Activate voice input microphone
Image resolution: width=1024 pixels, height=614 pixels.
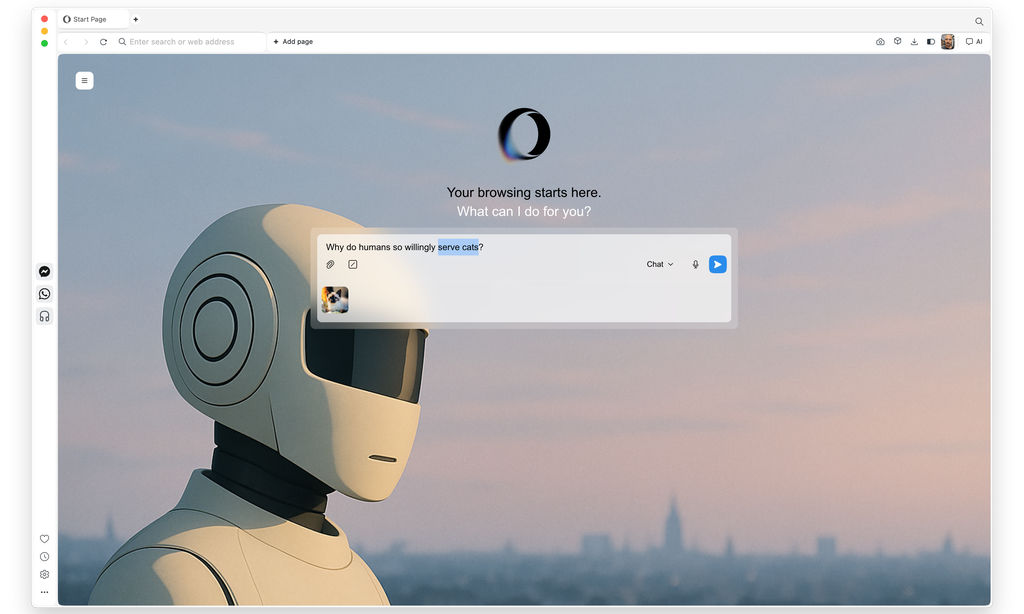[696, 265]
